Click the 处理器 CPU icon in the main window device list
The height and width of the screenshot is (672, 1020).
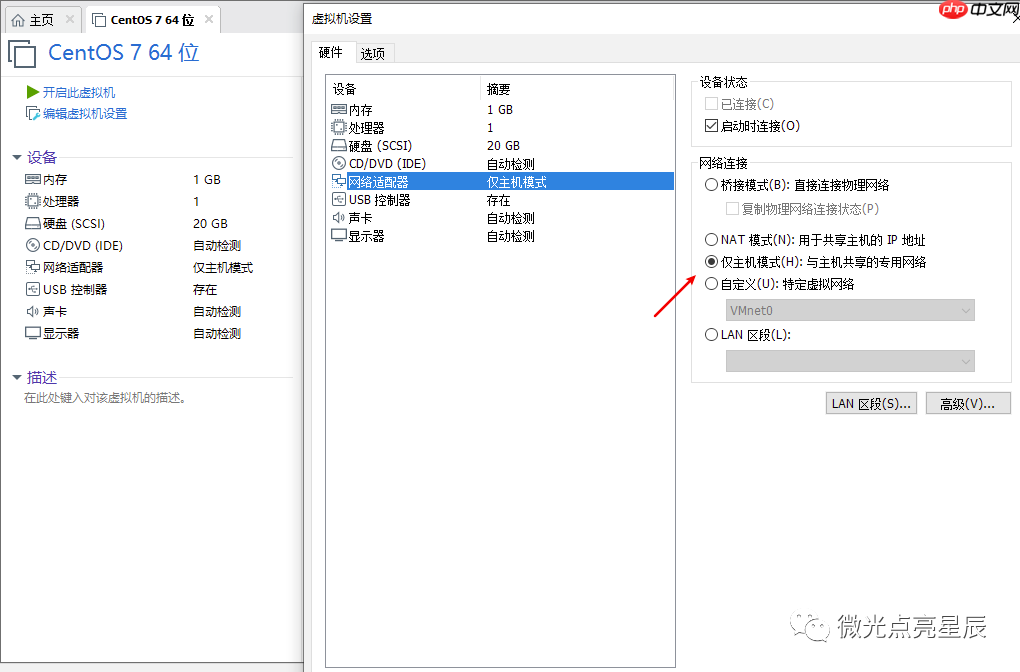point(33,201)
